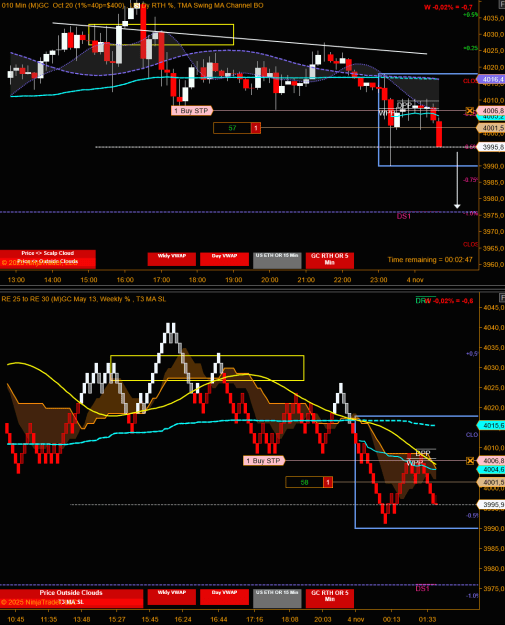The image size is (505, 625).
Task: Select the white down arrow drawing in top chart
Action: (x=457, y=180)
